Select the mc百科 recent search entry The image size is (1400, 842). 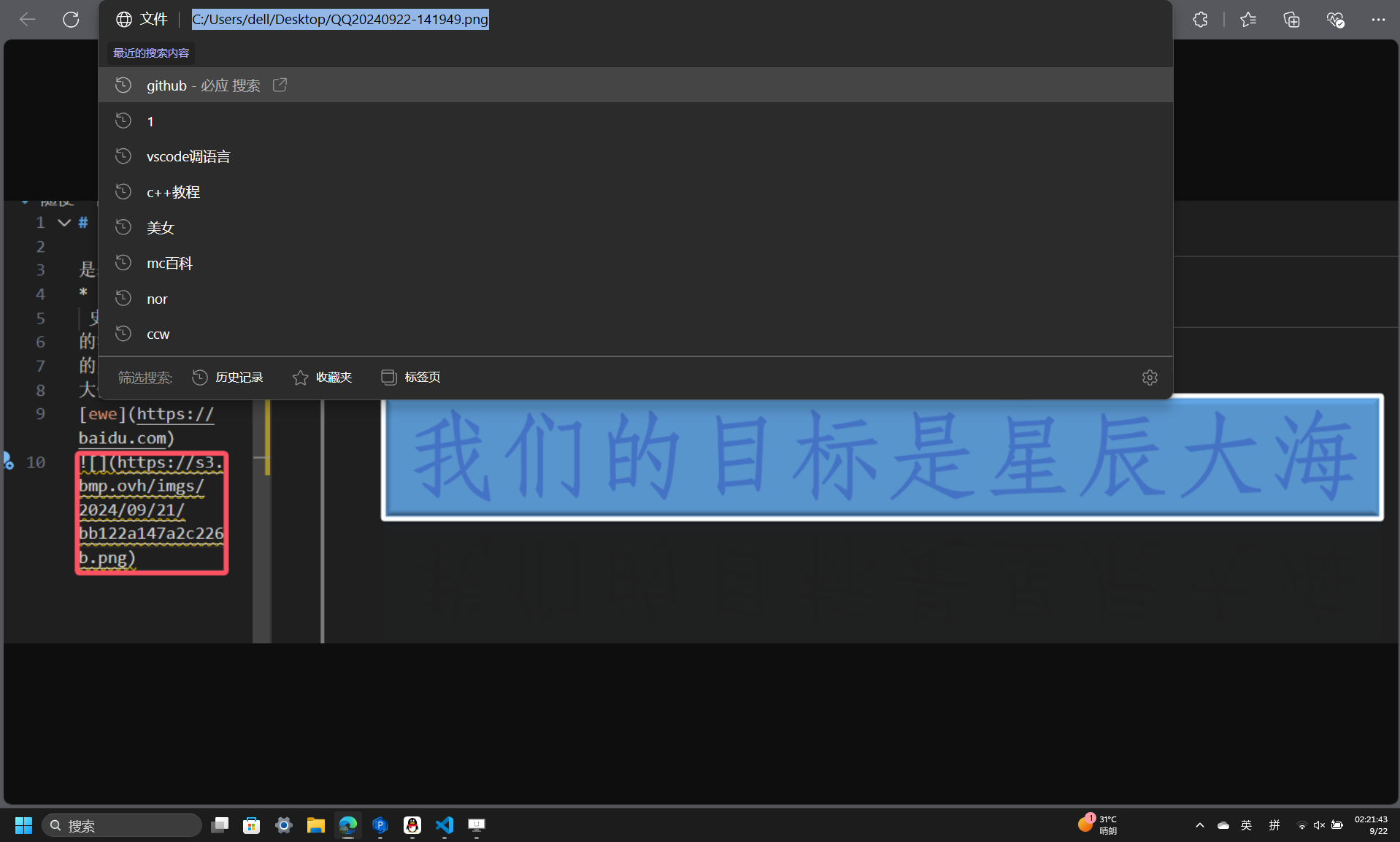635,263
